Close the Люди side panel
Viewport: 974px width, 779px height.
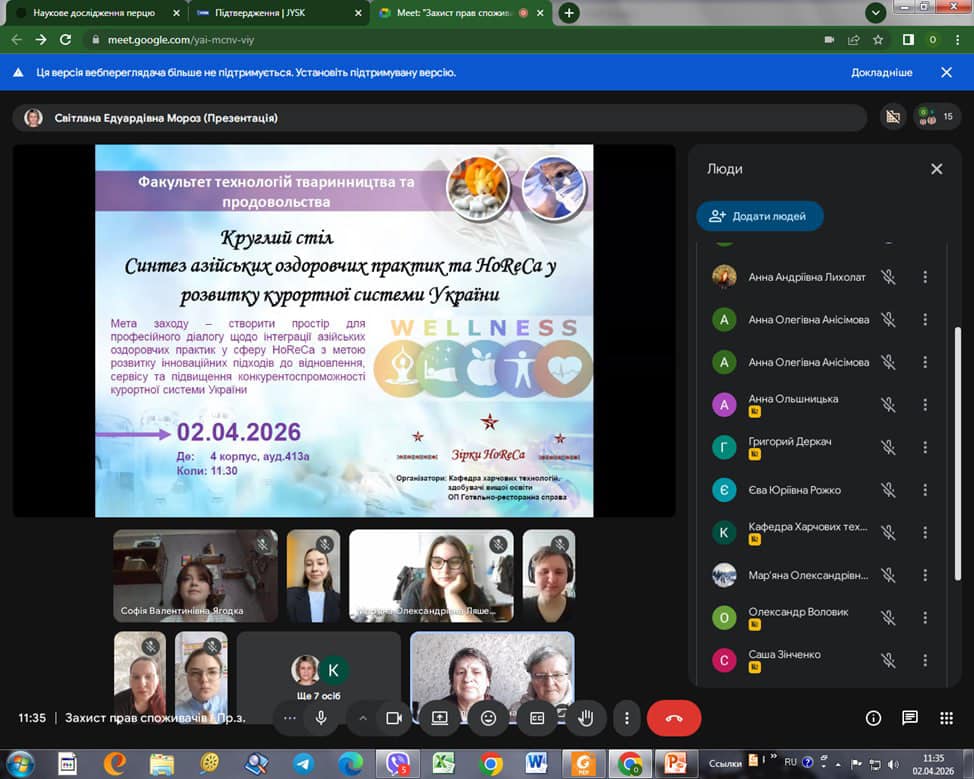[936, 169]
